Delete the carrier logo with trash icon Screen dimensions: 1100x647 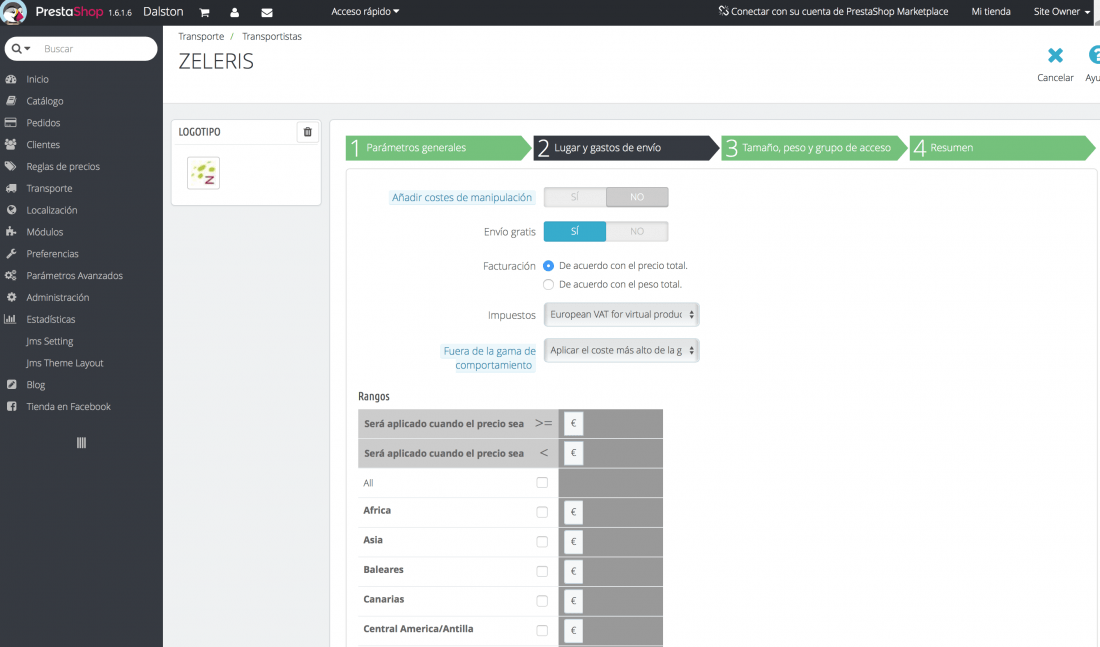coord(307,132)
